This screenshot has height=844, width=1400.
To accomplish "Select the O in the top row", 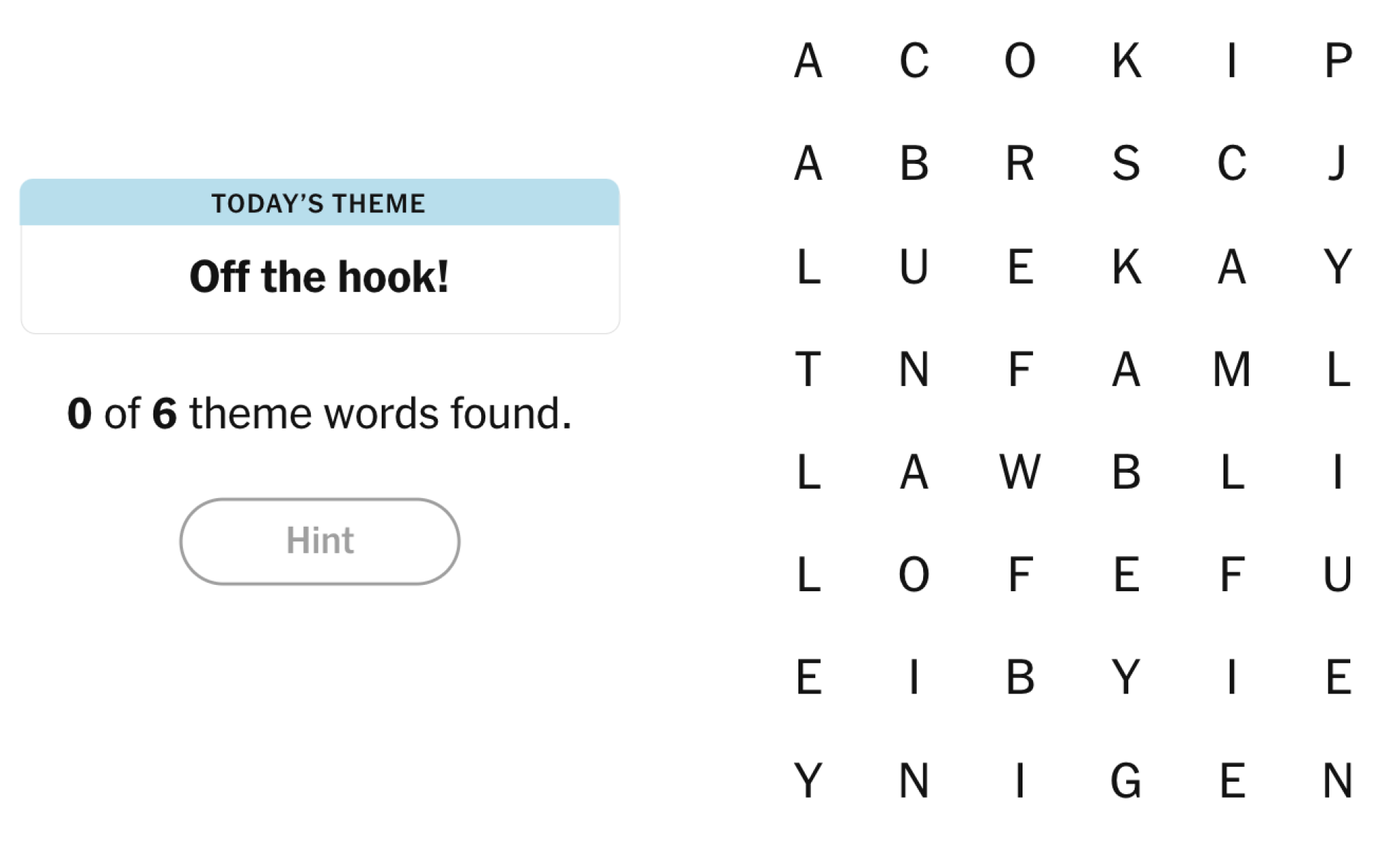I will click(x=1020, y=61).
